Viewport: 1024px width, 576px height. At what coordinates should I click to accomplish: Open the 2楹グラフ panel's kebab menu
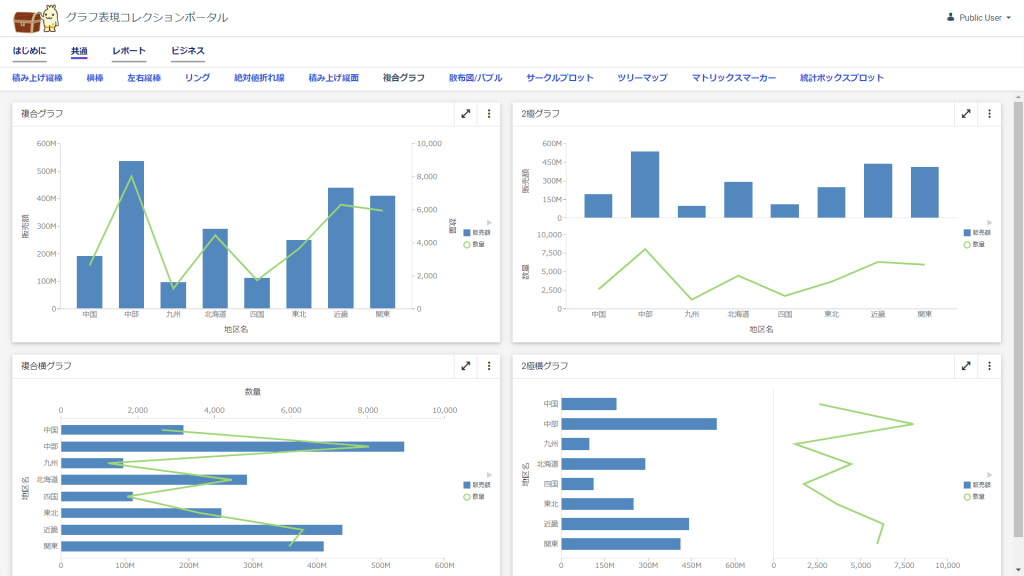(989, 114)
